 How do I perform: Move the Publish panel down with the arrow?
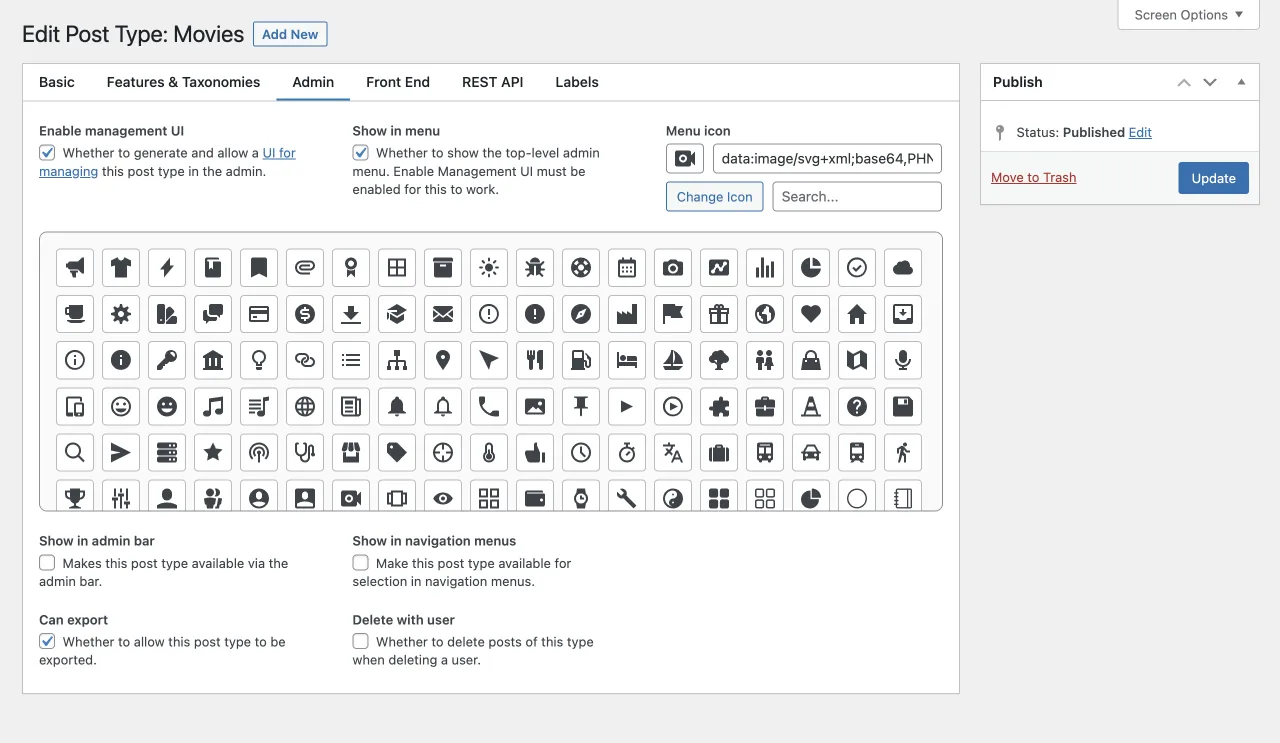1210,82
